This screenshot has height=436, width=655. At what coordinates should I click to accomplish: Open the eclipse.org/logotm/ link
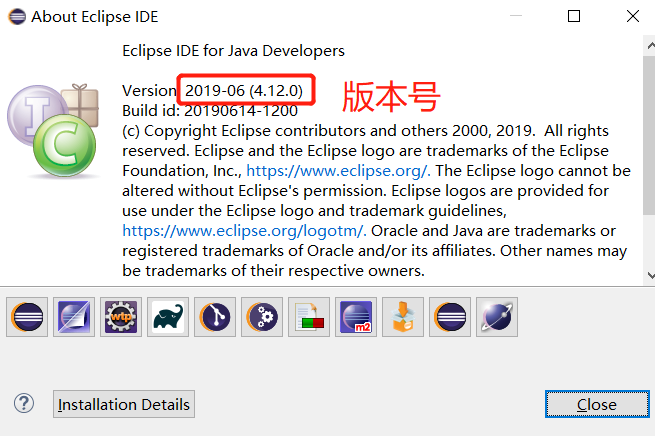point(244,231)
